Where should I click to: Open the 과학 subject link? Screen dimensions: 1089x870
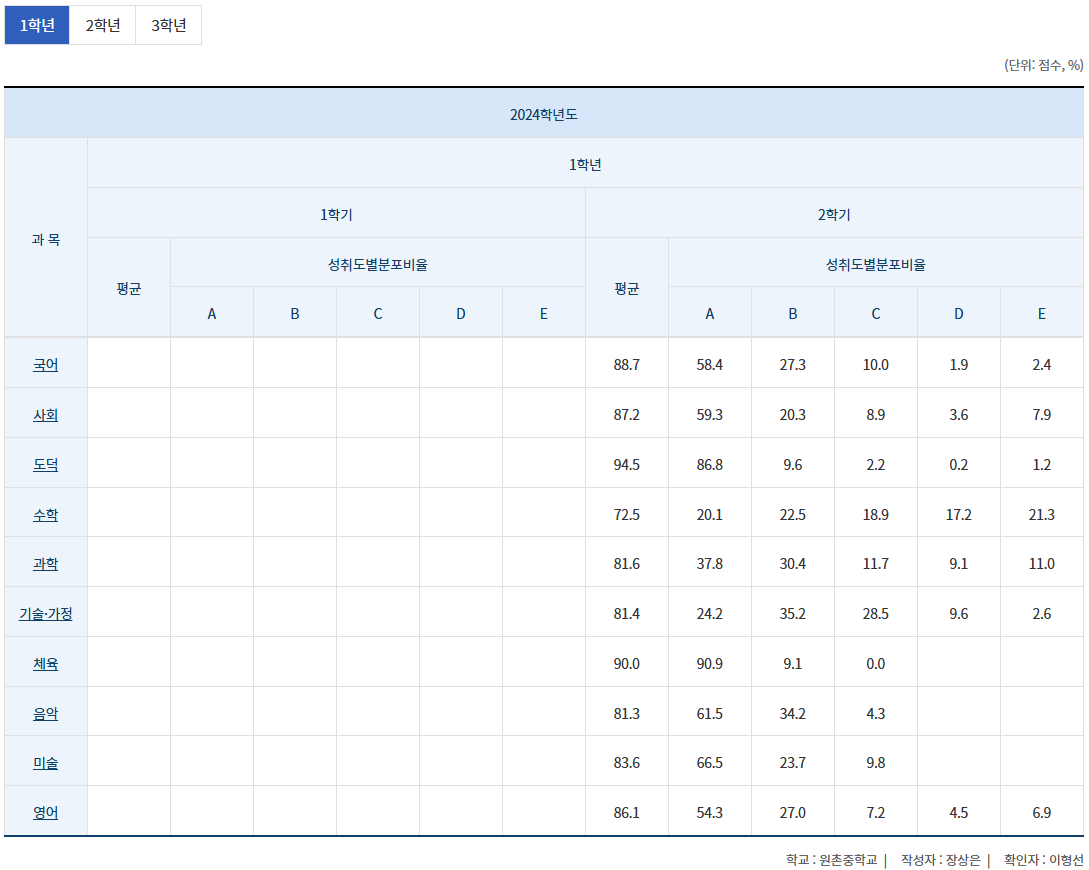(x=46, y=564)
